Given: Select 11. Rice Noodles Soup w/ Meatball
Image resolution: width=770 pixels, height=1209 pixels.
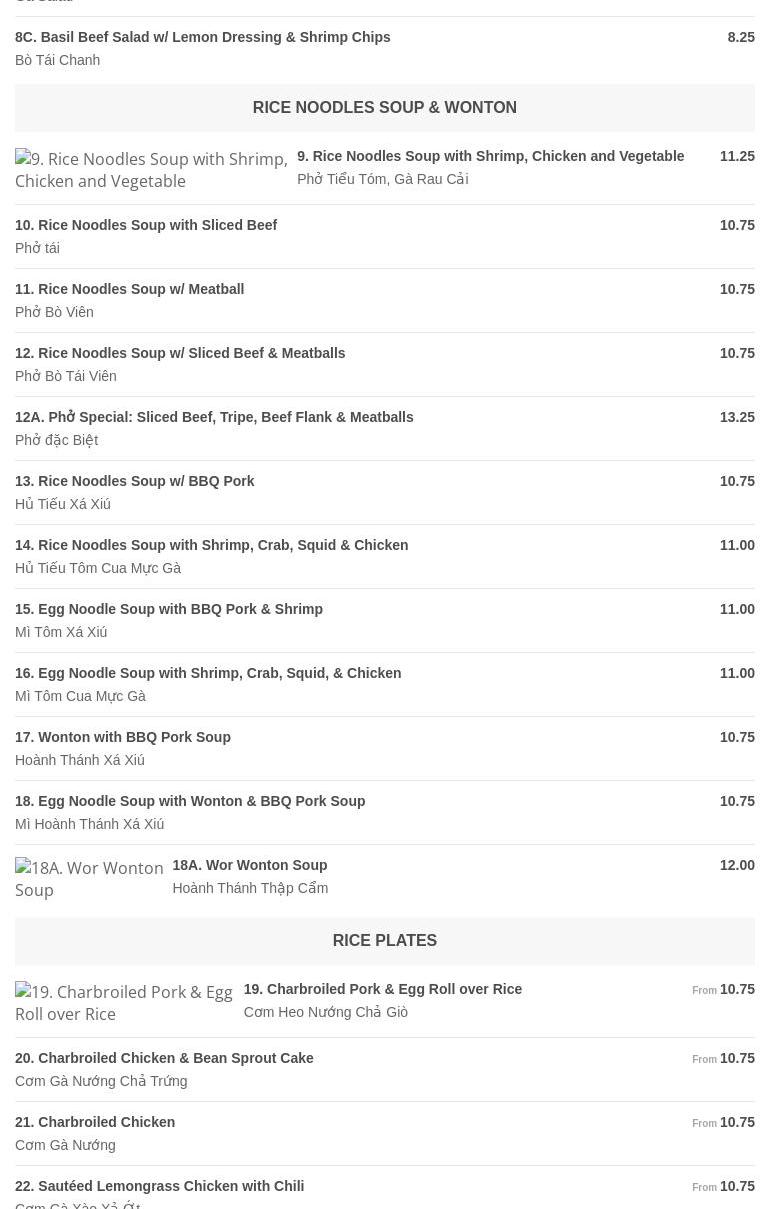Looking at the screenshot, I should point(130,290).
